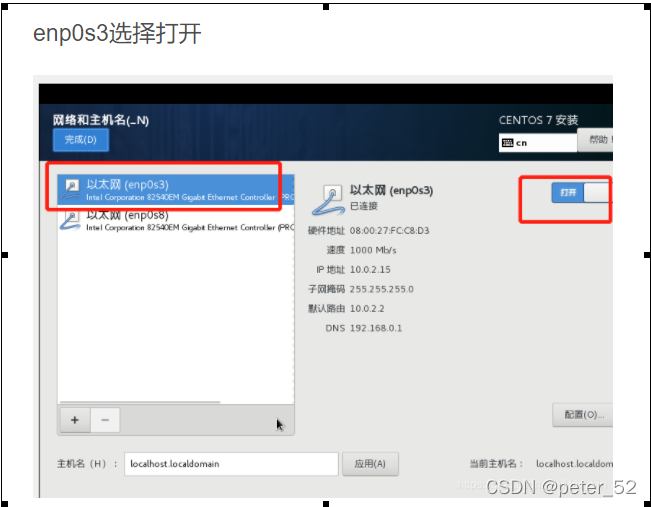Click the enp0s3 ethernet icon in list
This screenshot has height=507, width=651.
[70, 190]
